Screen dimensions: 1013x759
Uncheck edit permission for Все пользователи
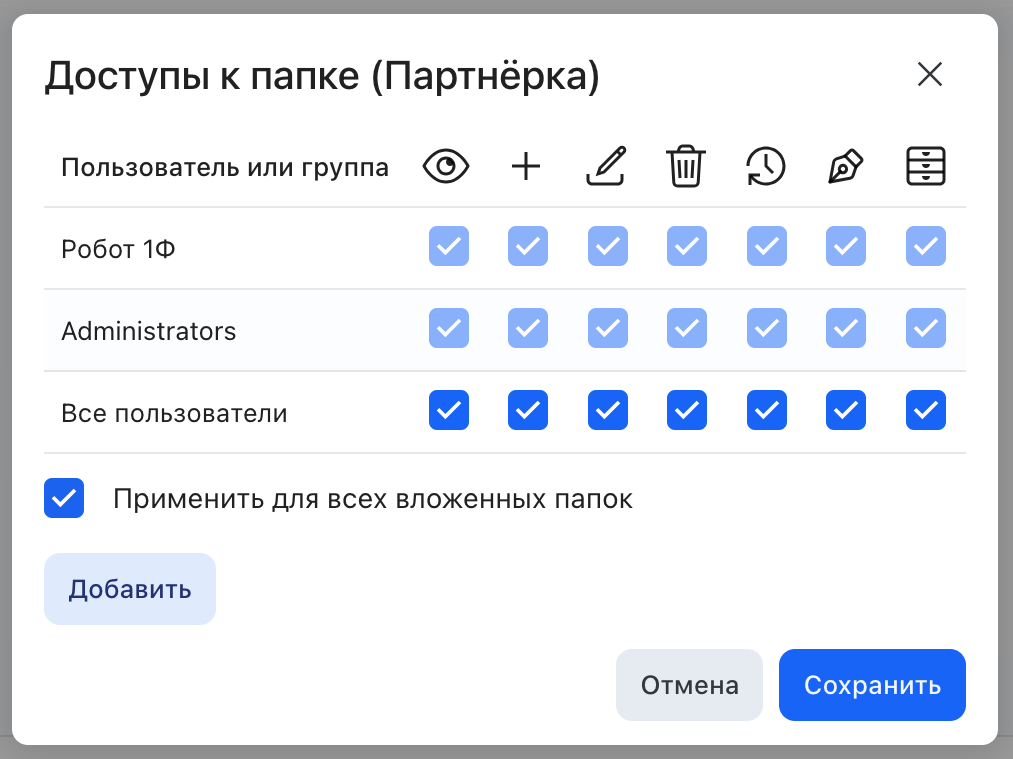point(608,410)
